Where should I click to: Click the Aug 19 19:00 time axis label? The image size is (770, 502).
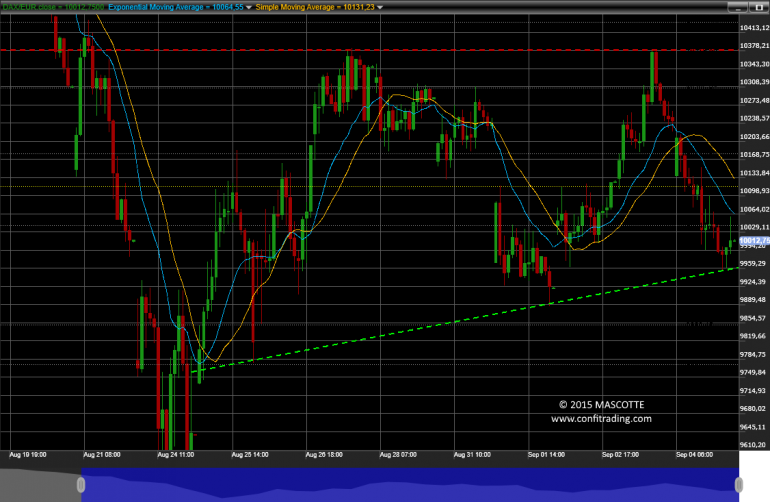pyautogui.click(x=28, y=455)
